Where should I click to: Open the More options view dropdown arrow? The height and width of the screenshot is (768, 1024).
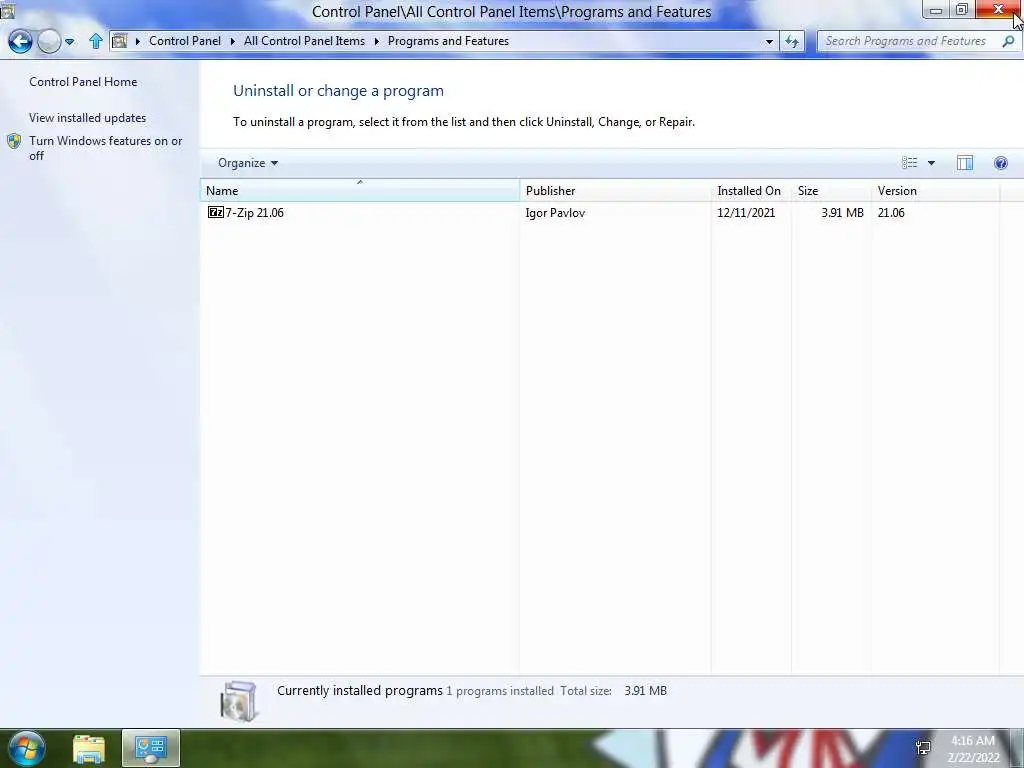click(x=931, y=163)
